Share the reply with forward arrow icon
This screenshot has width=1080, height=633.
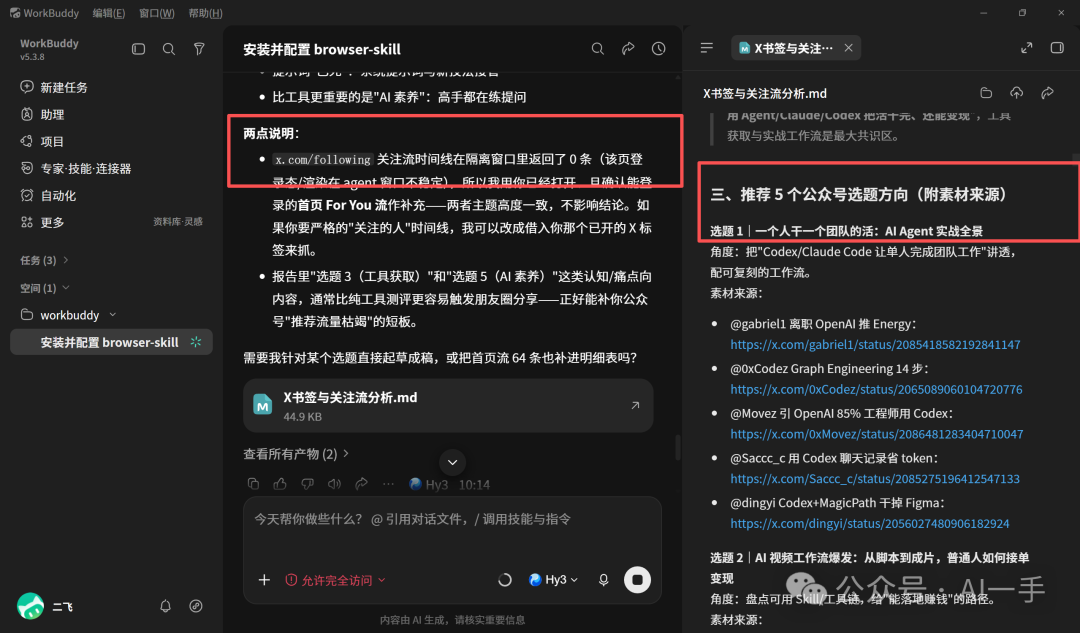point(361,484)
